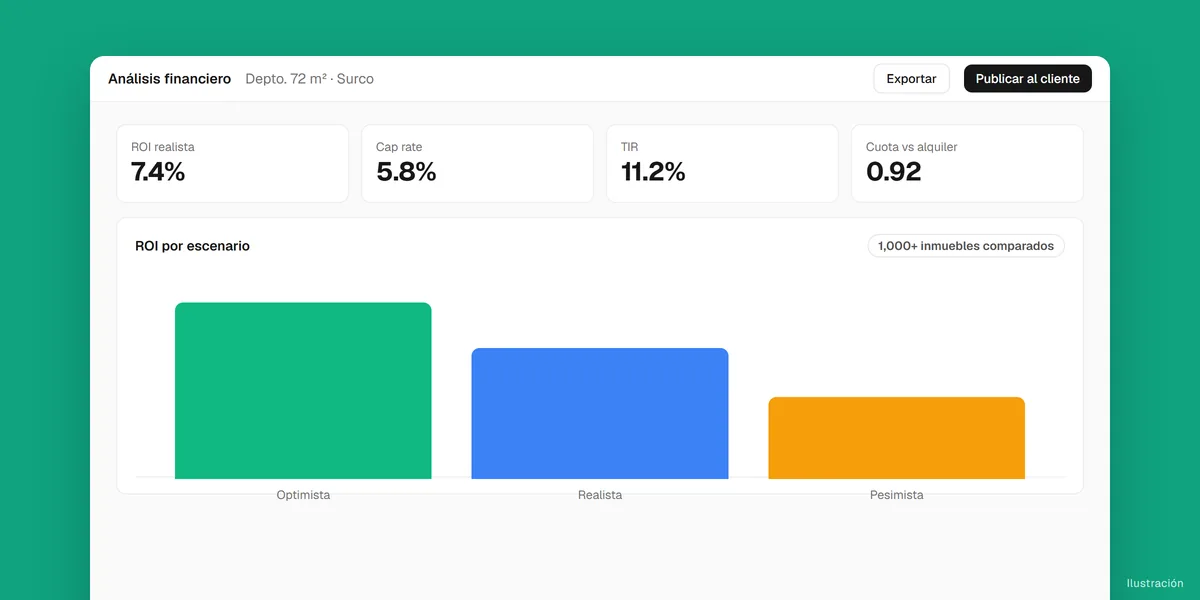Screen dimensions: 1200x600
Task: Open the TIR 11.2% metric card
Action: click(722, 163)
